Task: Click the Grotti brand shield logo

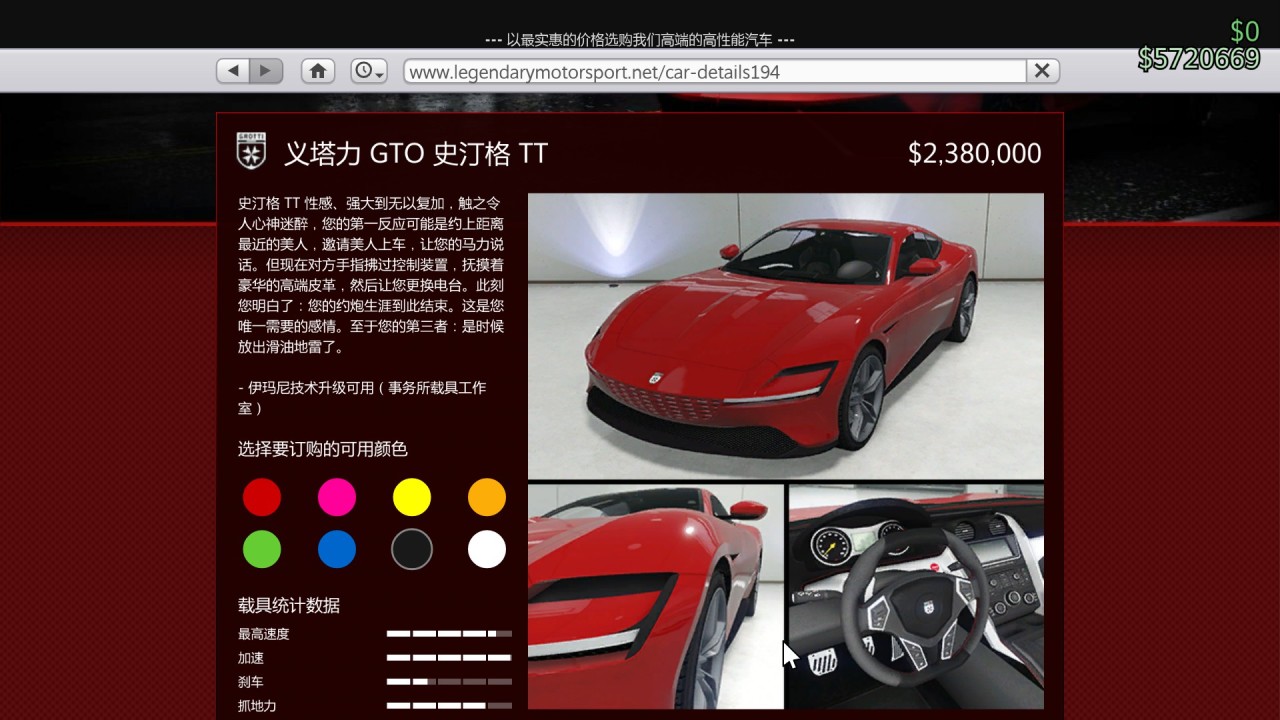Action: click(251, 152)
